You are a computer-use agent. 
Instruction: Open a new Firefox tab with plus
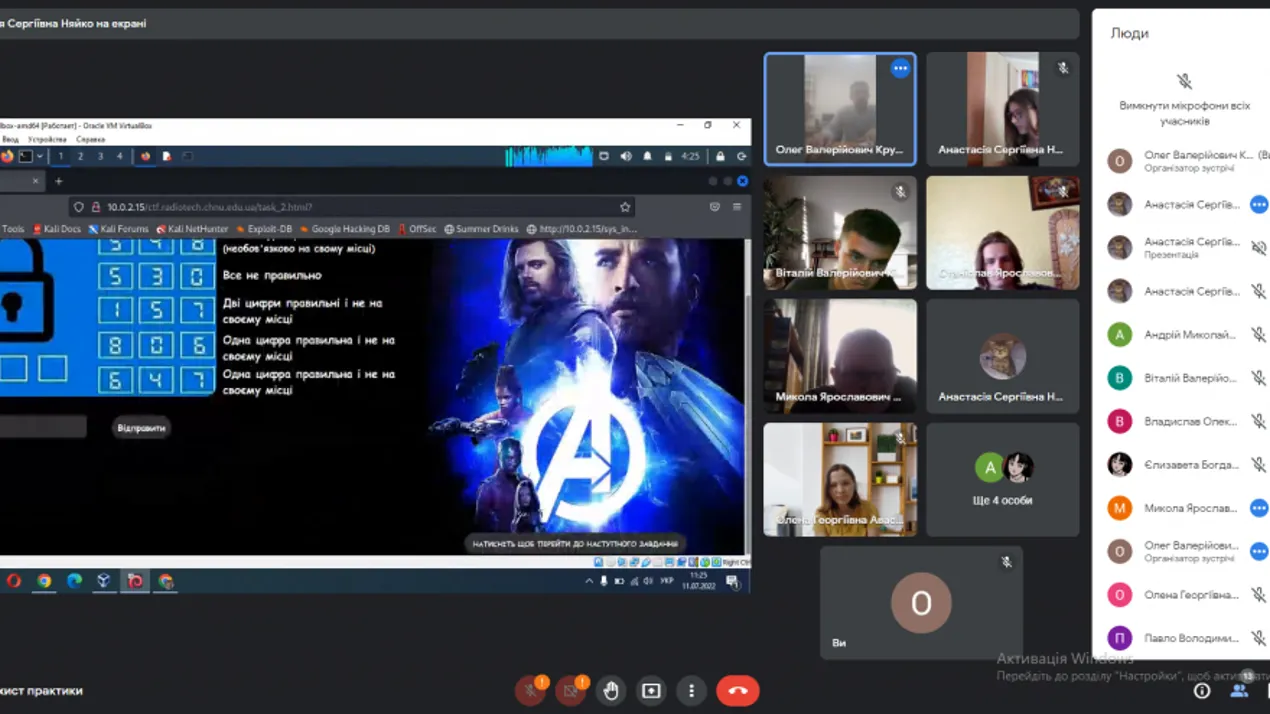tap(58, 181)
